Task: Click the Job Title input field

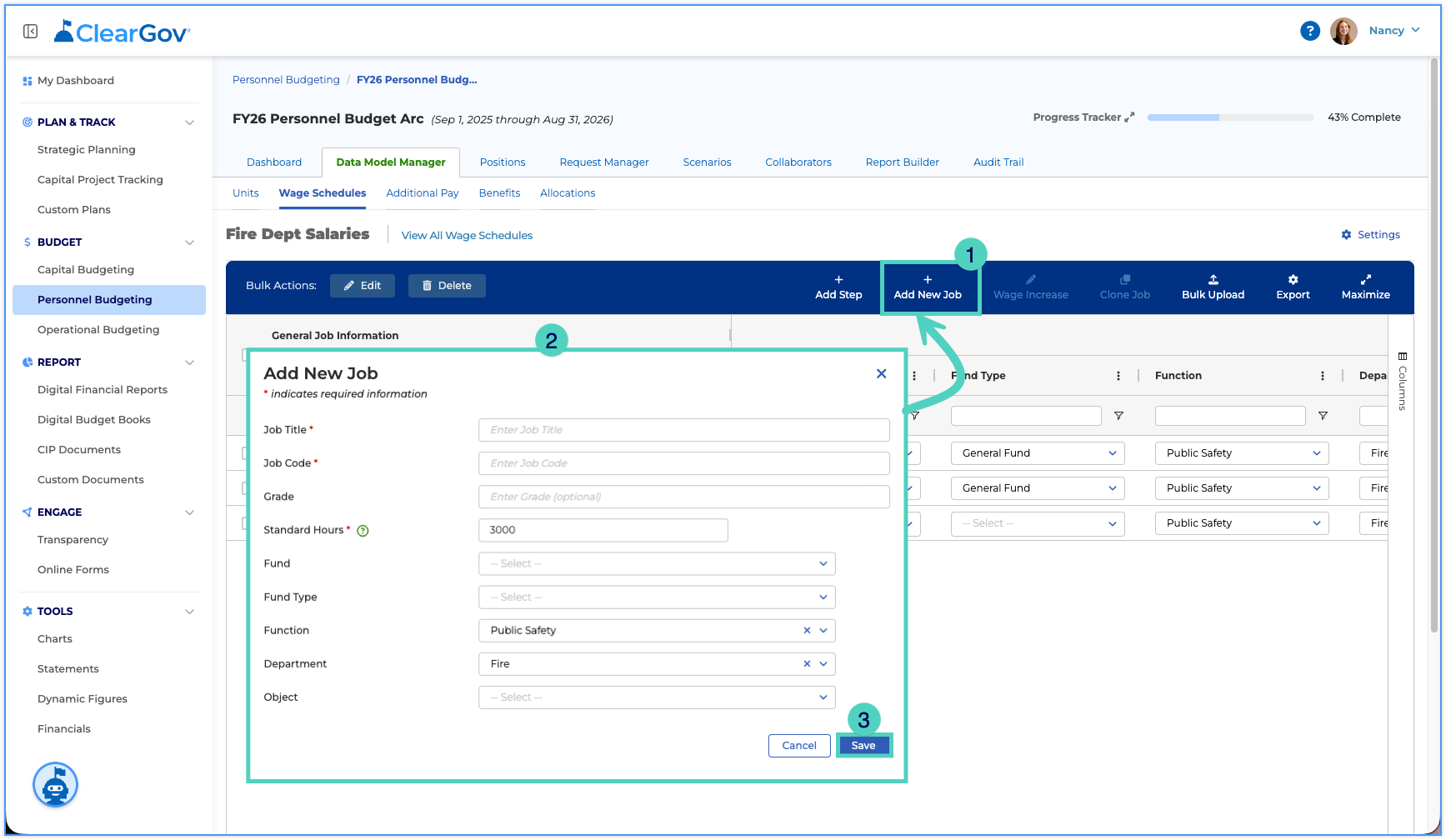Action: click(684, 430)
